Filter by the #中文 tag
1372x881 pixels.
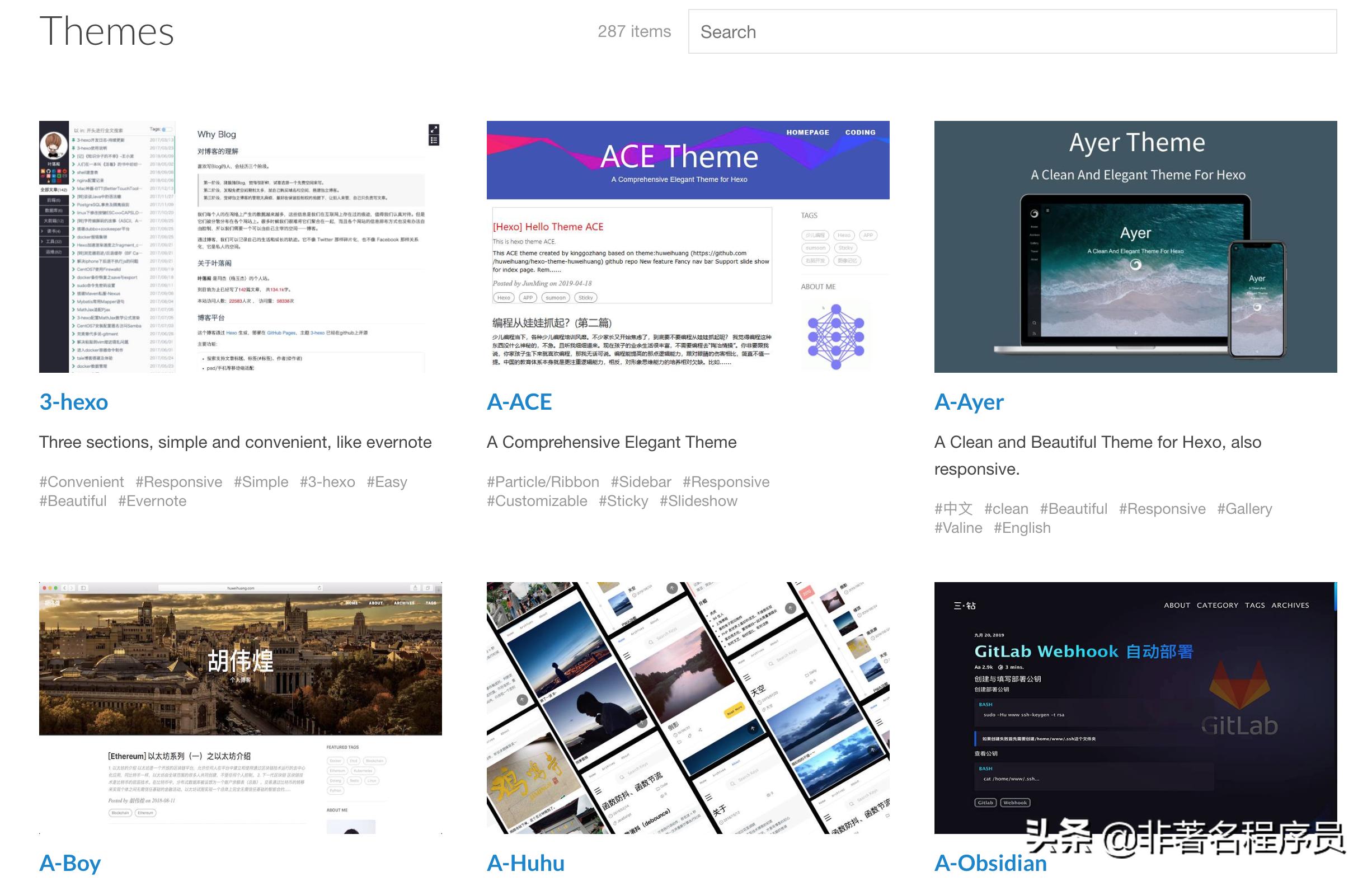pyautogui.click(x=953, y=509)
